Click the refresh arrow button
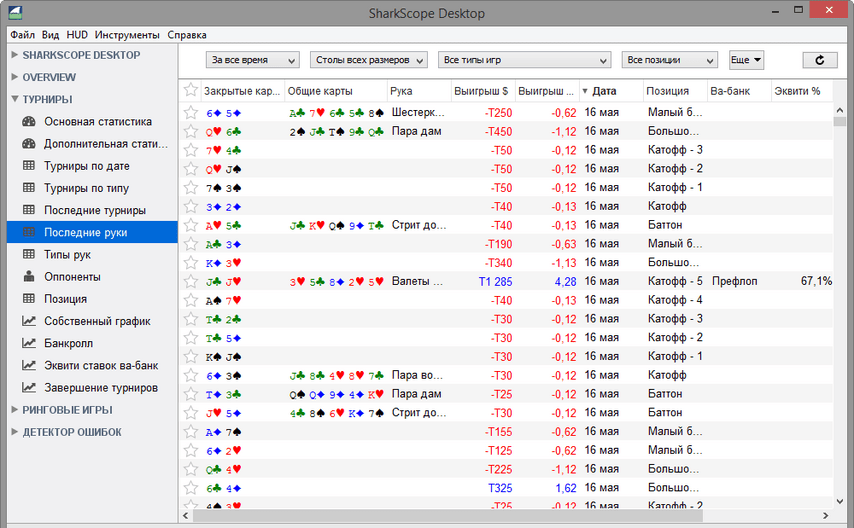The height and width of the screenshot is (528, 854). click(820, 60)
